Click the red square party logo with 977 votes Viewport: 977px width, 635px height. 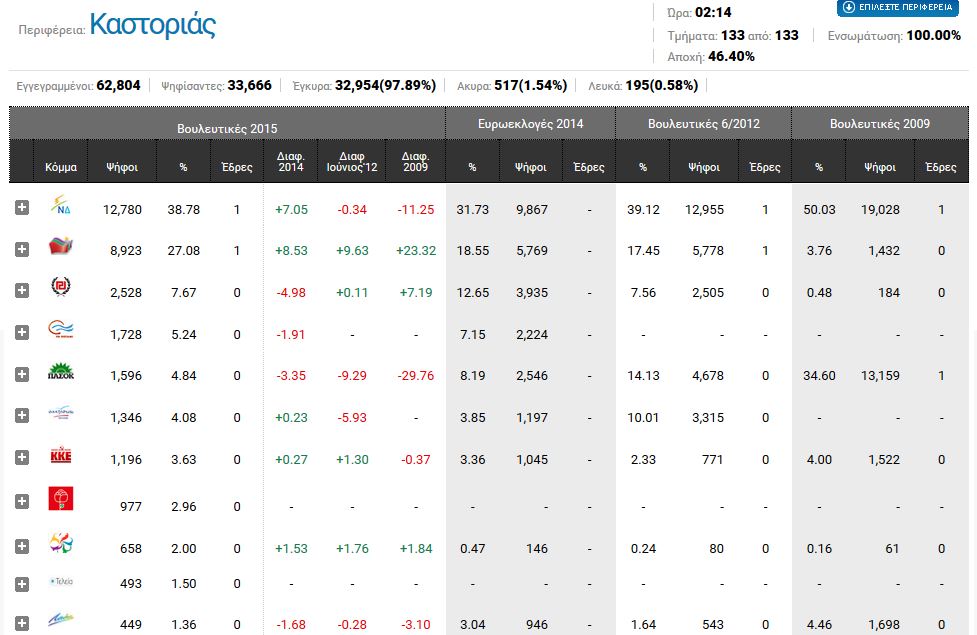[61, 499]
